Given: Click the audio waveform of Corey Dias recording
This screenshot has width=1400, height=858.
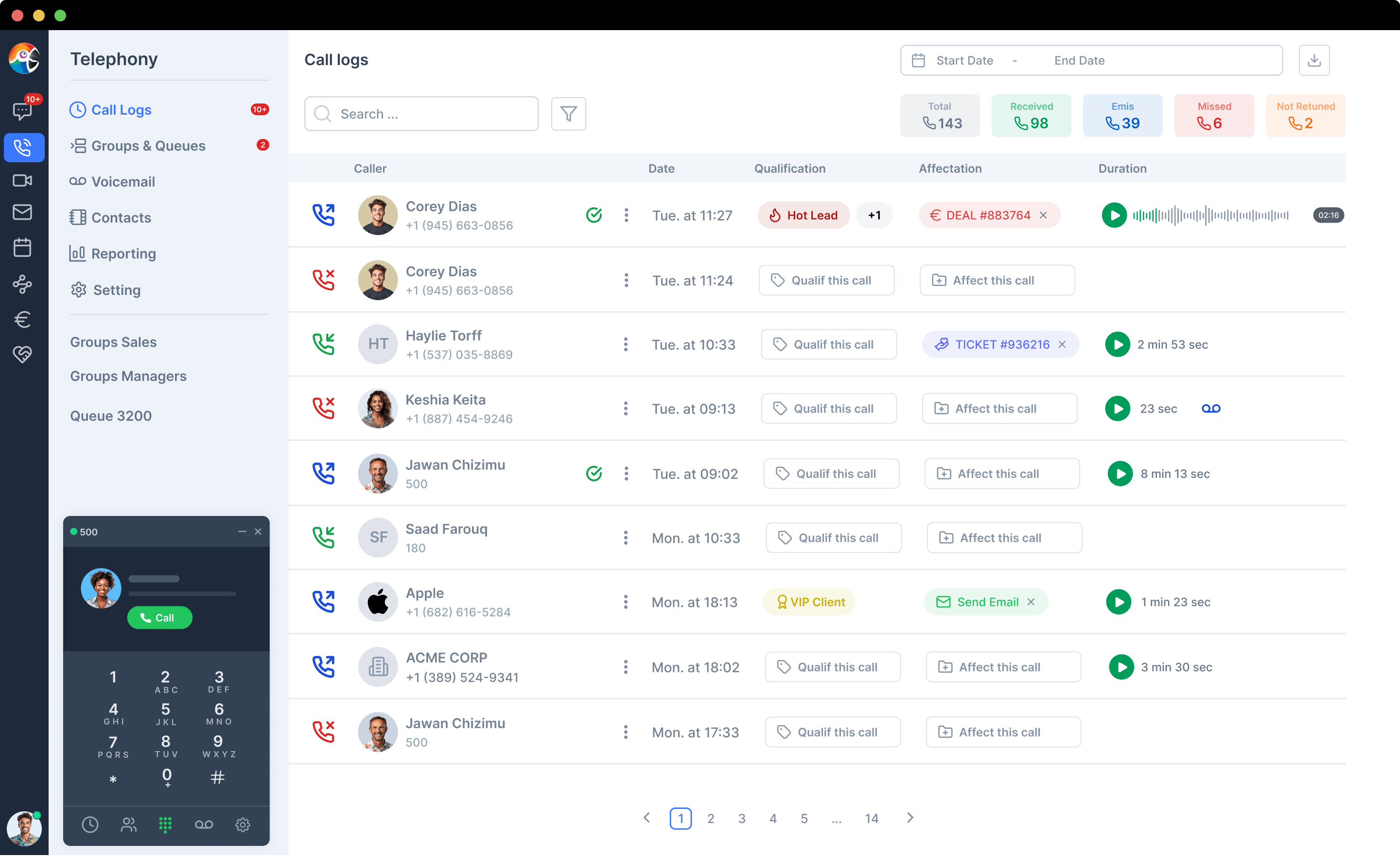Looking at the screenshot, I should (x=1210, y=216).
